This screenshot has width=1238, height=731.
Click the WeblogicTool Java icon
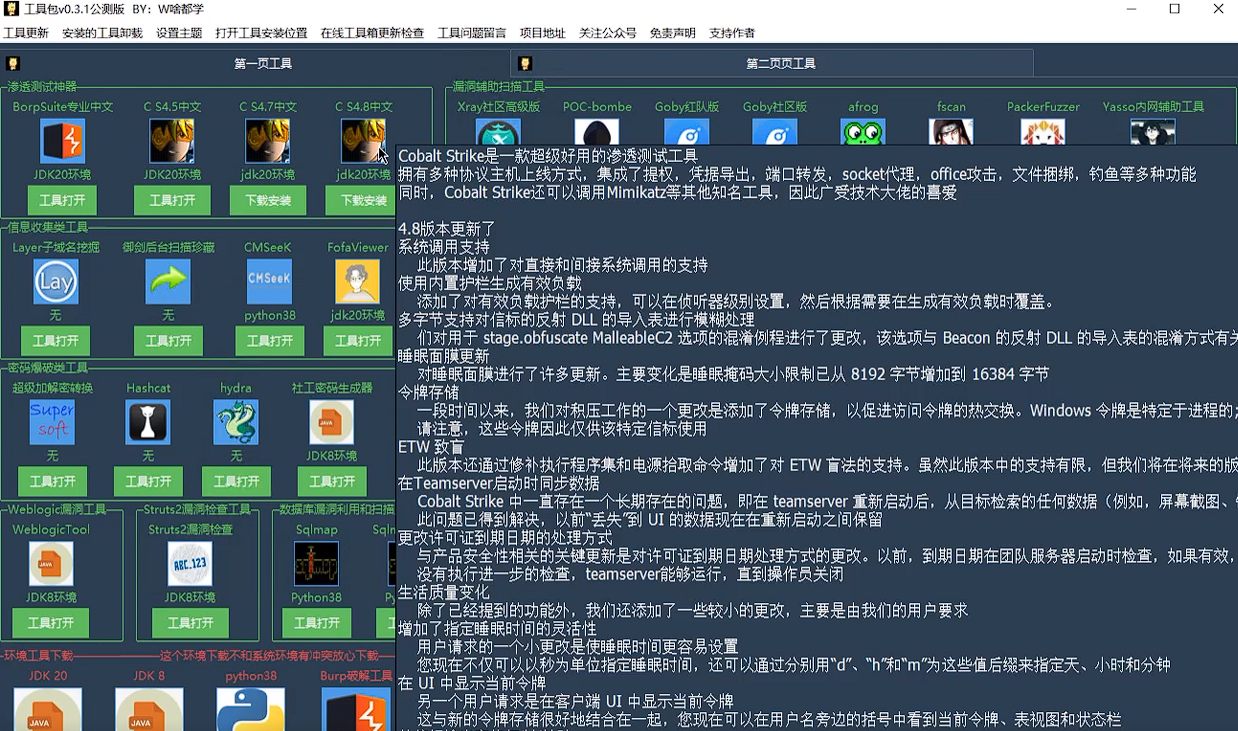click(x=51, y=564)
